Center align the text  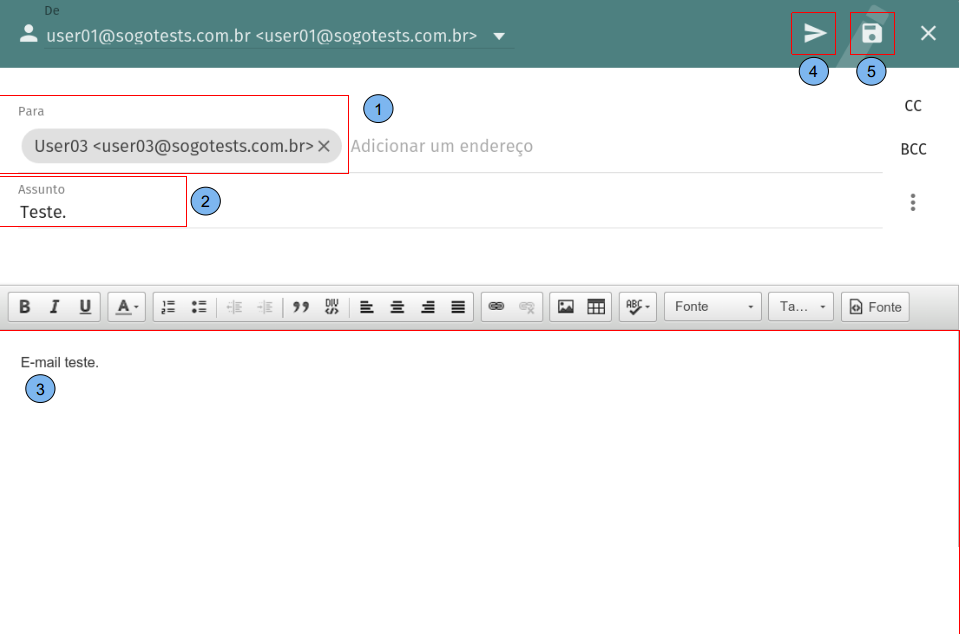[397, 307]
